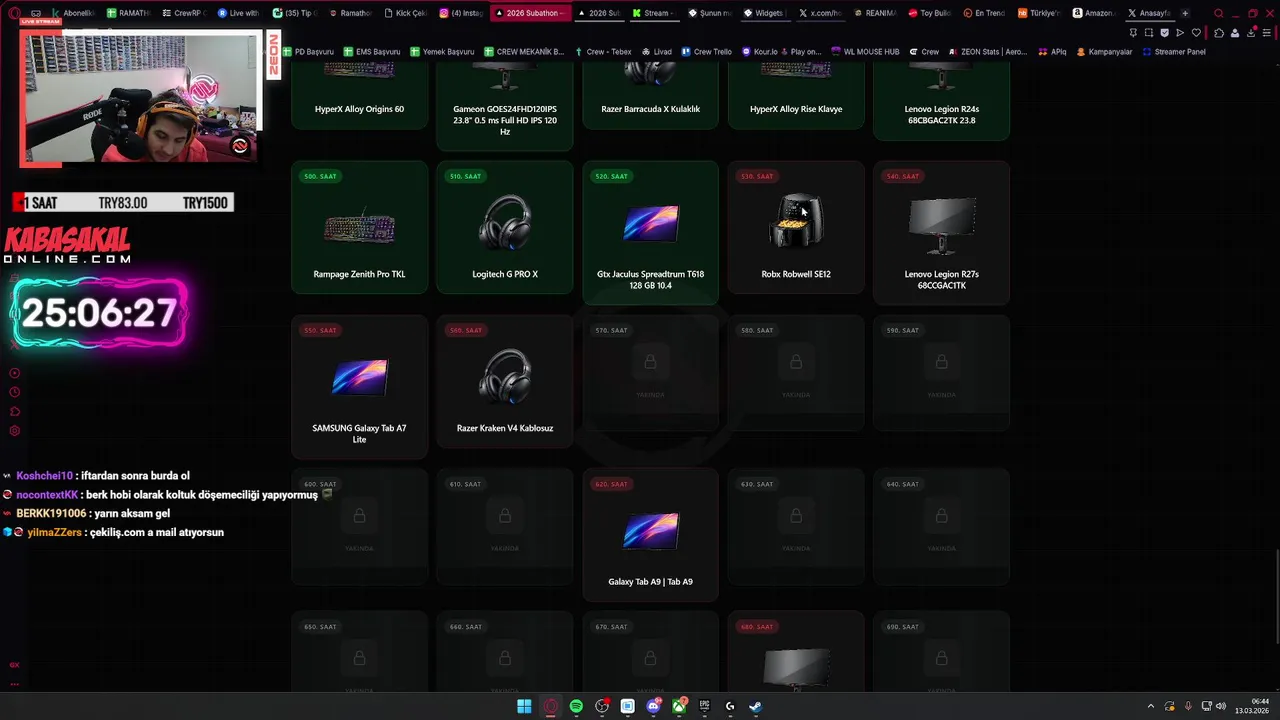Click Gtx Jaculus Spreadtrum T618 tablet image
Viewport: 1280px width, 720px height.
(650, 223)
